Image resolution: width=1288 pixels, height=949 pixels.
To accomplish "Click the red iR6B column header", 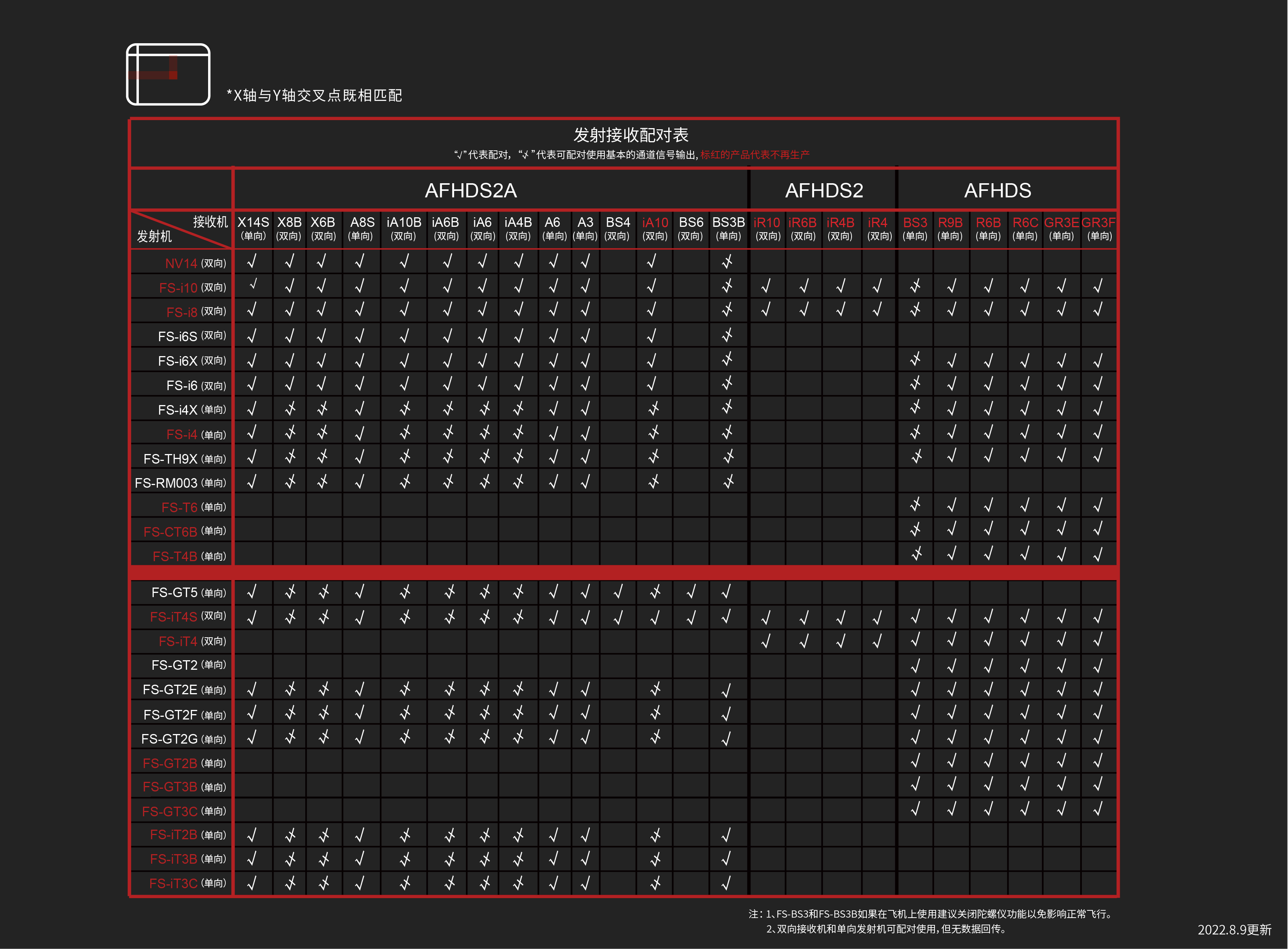I will [x=803, y=229].
